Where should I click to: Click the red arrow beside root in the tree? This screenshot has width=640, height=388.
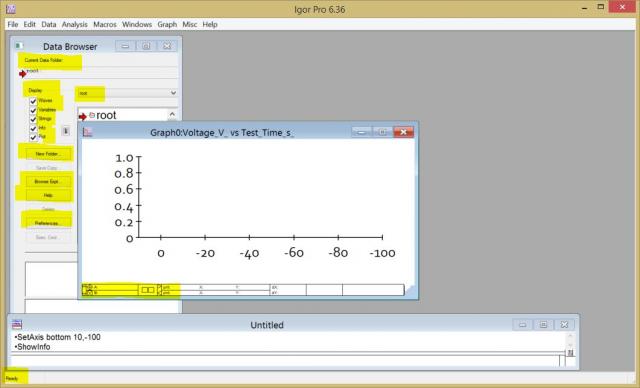pyautogui.click(x=82, y=117)
